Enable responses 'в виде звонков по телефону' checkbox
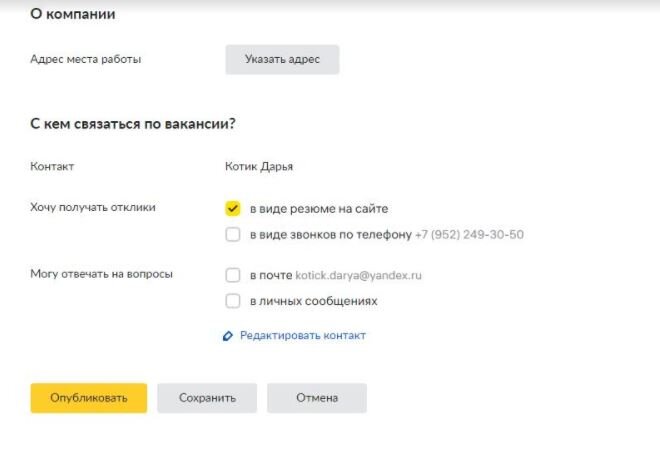Screen dimensions: 660x450 pyautogui.click(x=233, y=234)
